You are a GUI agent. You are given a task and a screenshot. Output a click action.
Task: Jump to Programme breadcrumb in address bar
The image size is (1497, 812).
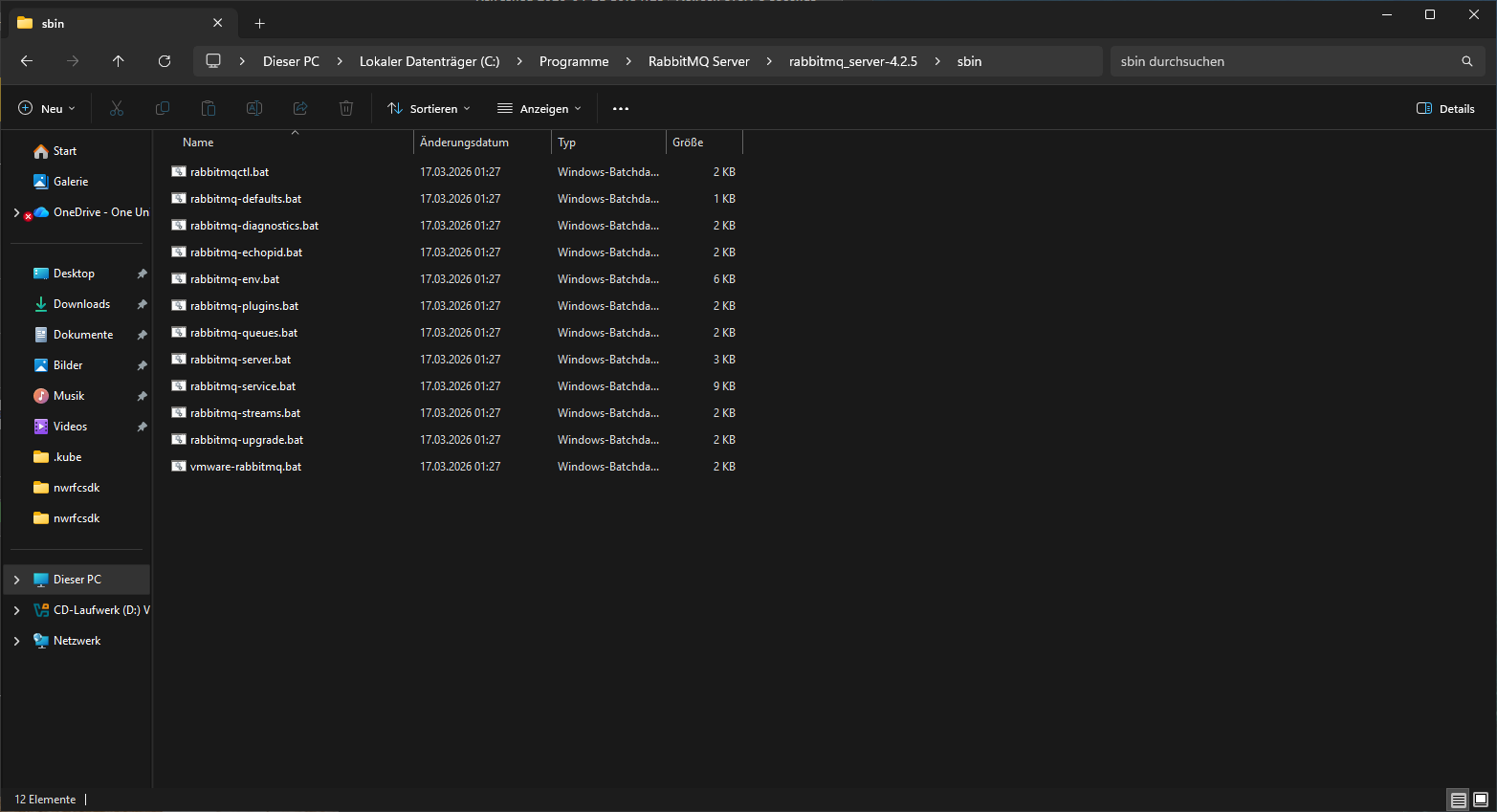[x=574, y=61]
